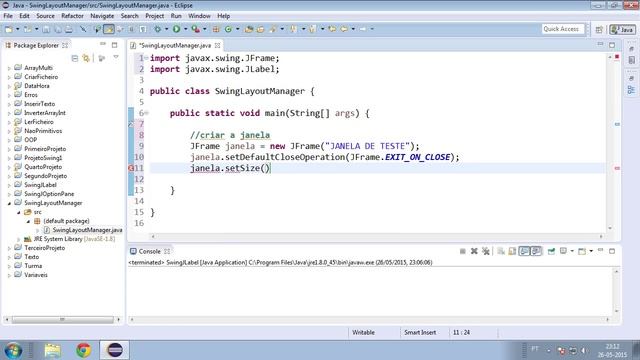
Task: Click the editor vertical scrollbar down arrow
Action: tap(610, 228)
